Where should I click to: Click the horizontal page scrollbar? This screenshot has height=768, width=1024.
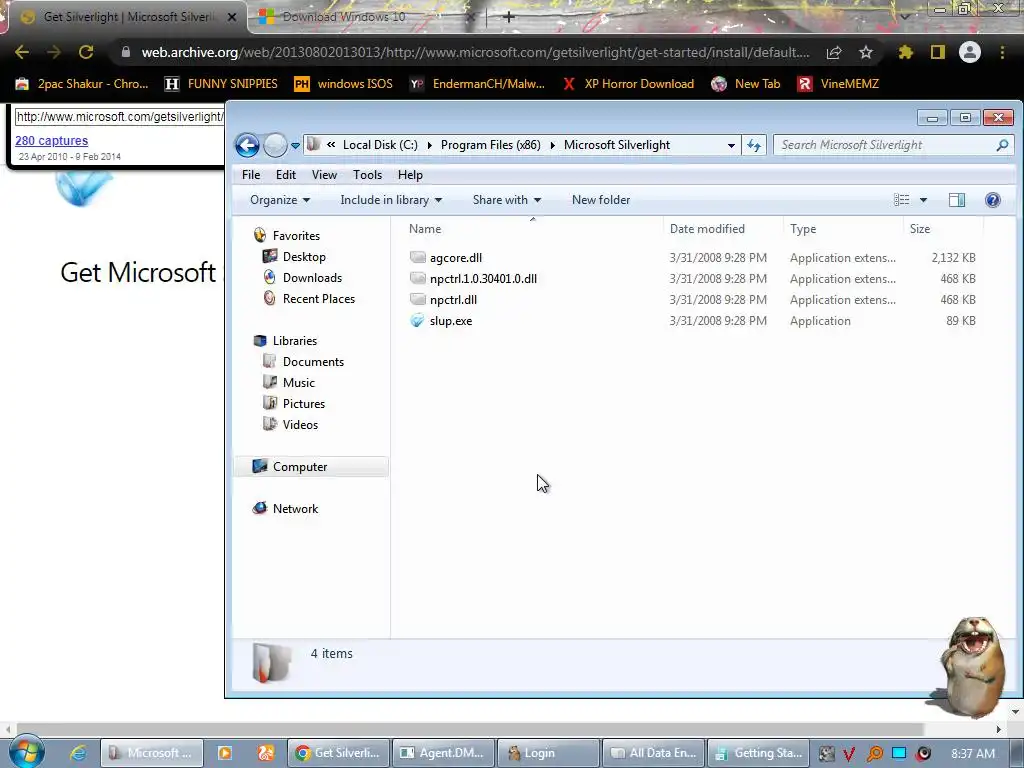(470, 729)
